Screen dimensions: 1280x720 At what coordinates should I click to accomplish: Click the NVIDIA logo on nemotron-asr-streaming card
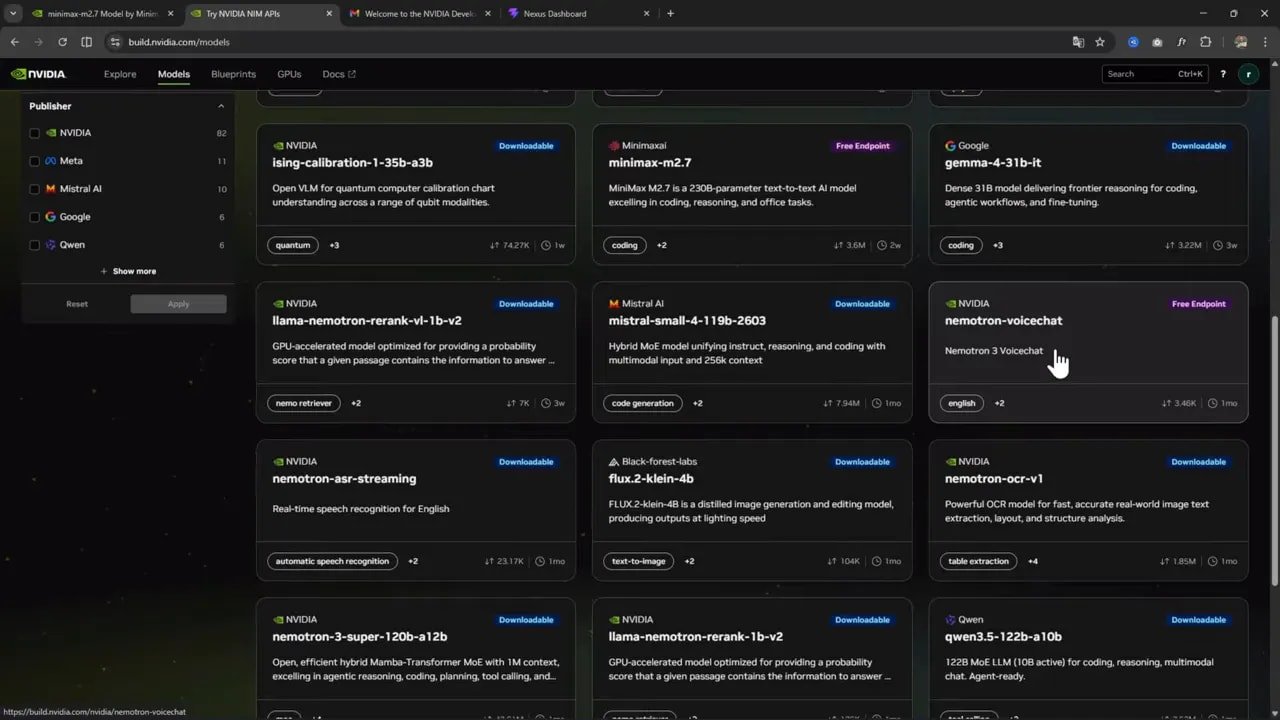(278, 462)
